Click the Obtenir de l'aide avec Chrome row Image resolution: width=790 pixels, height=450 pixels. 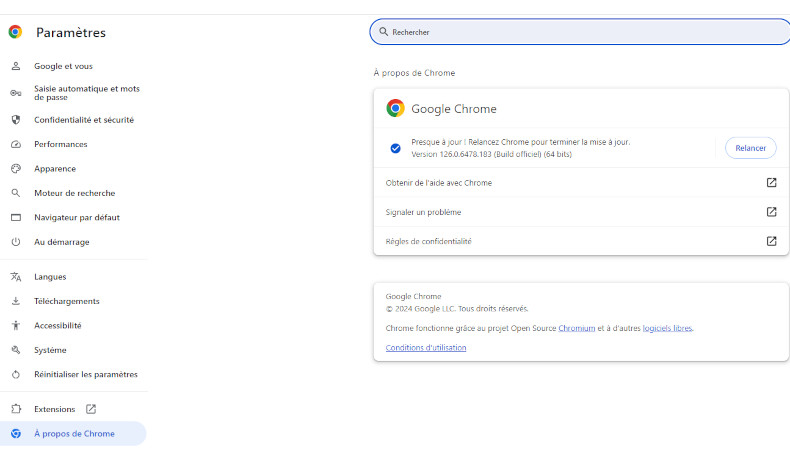[x=581, y=182]
